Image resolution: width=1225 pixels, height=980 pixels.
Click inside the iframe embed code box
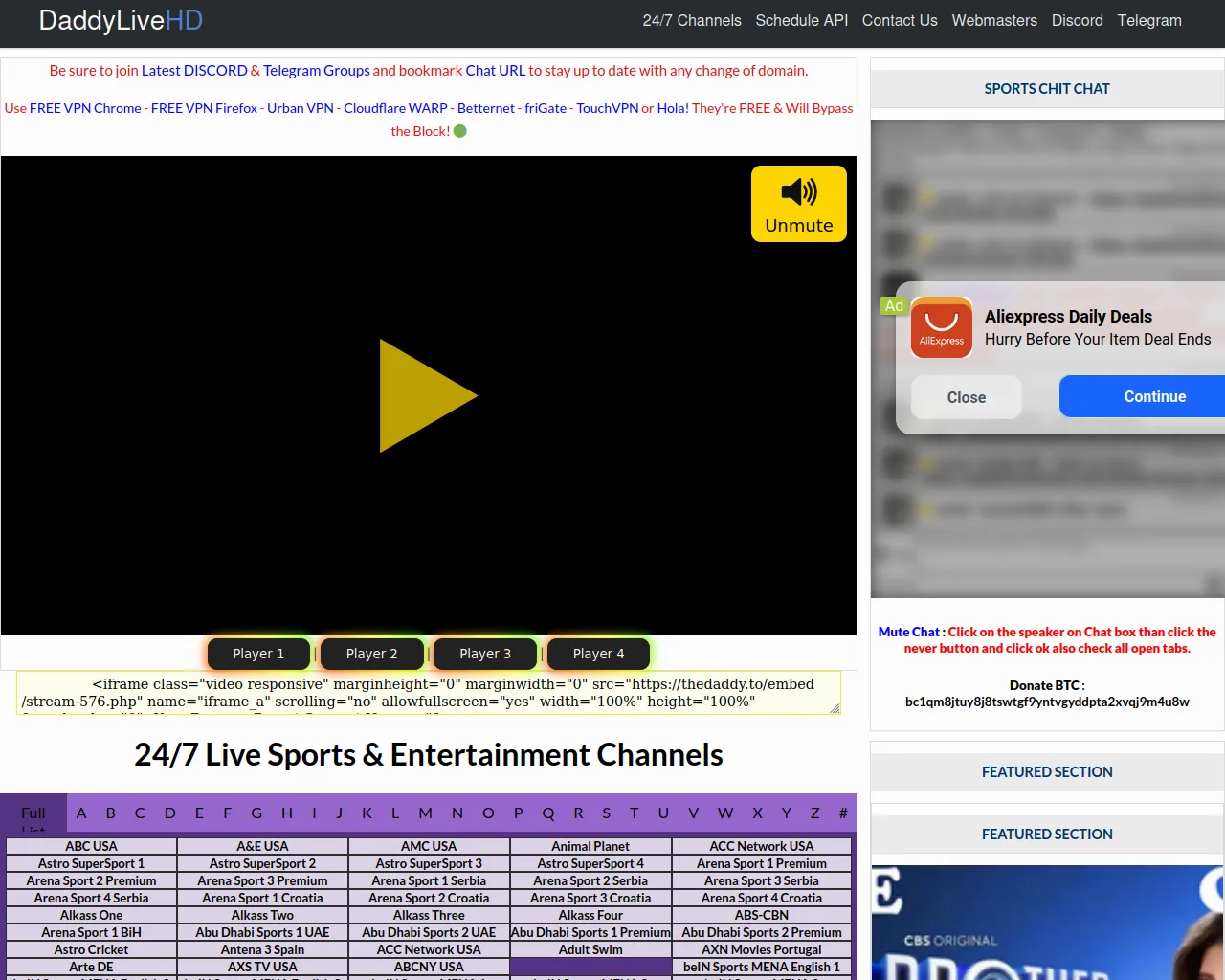[429, 693]
